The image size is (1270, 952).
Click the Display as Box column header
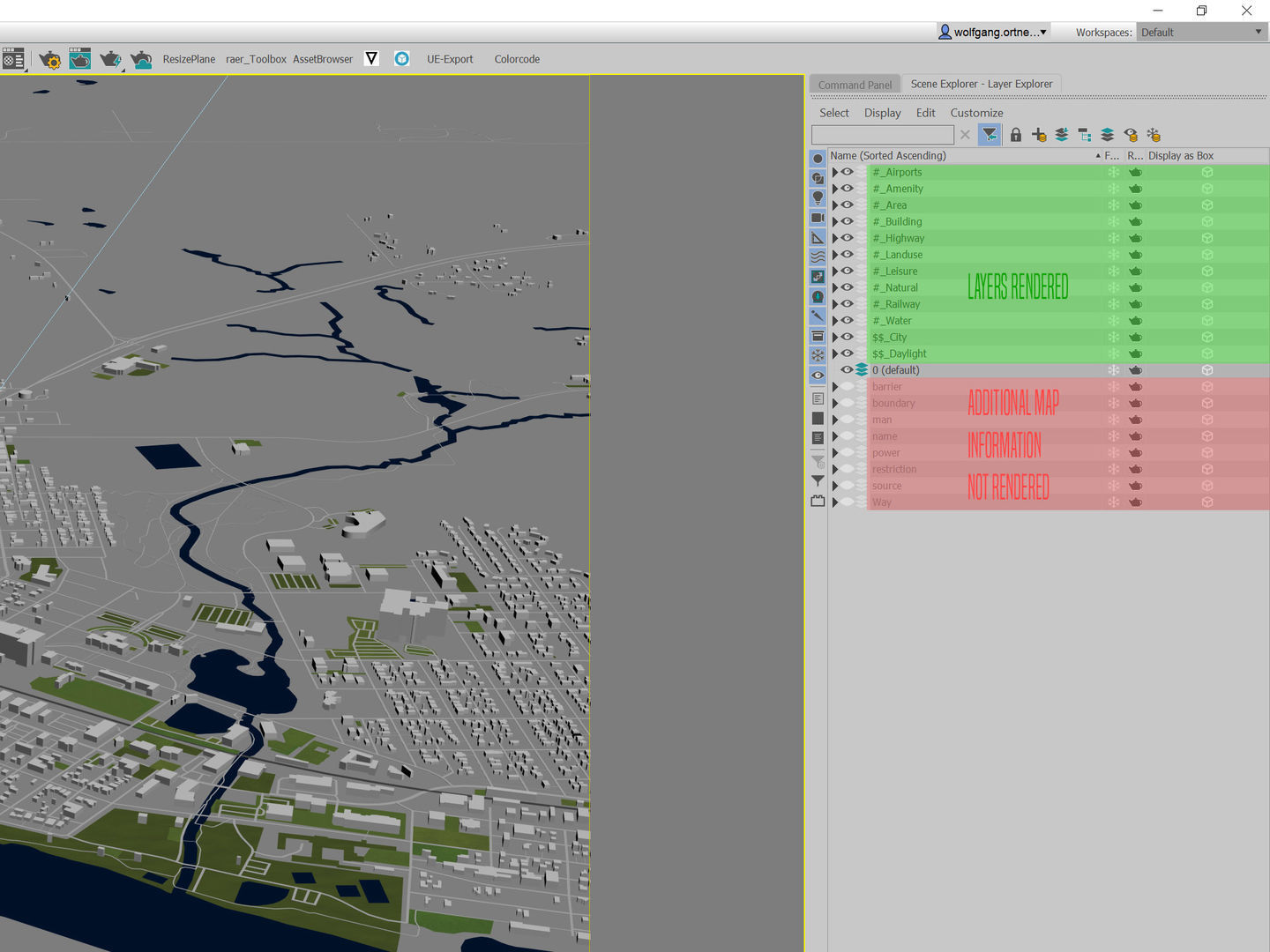pyautogui.click(x=1181, y=156)
